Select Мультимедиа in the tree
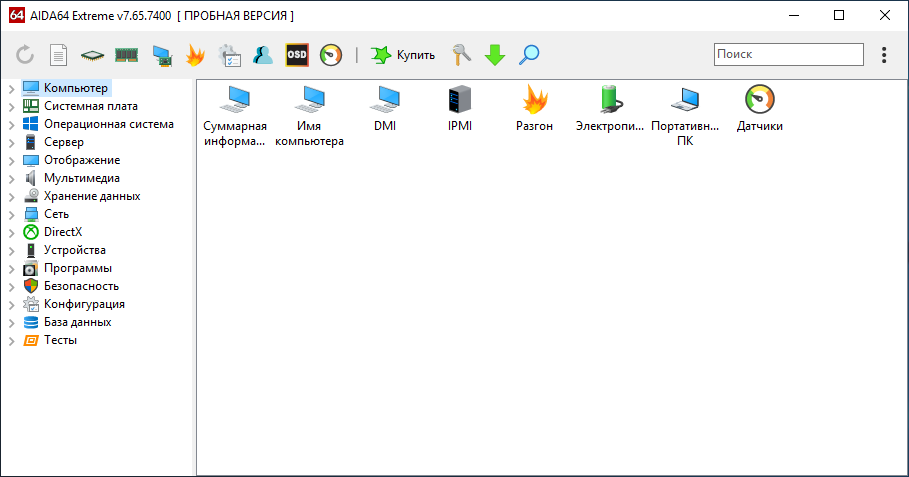This screenshot has width=909, height=477. tap(82, 178)
